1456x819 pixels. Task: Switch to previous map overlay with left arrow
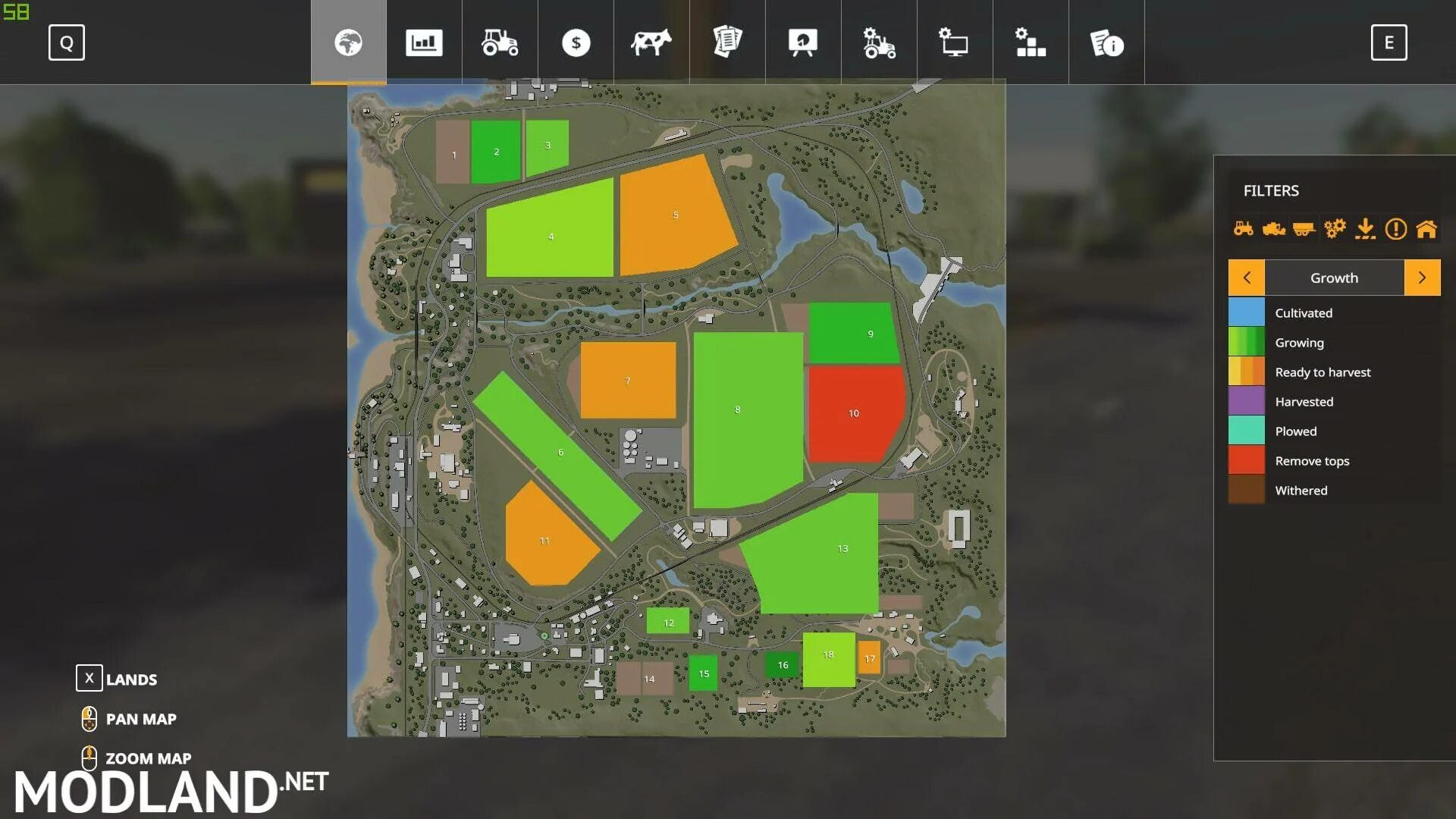pos(1247,278)
